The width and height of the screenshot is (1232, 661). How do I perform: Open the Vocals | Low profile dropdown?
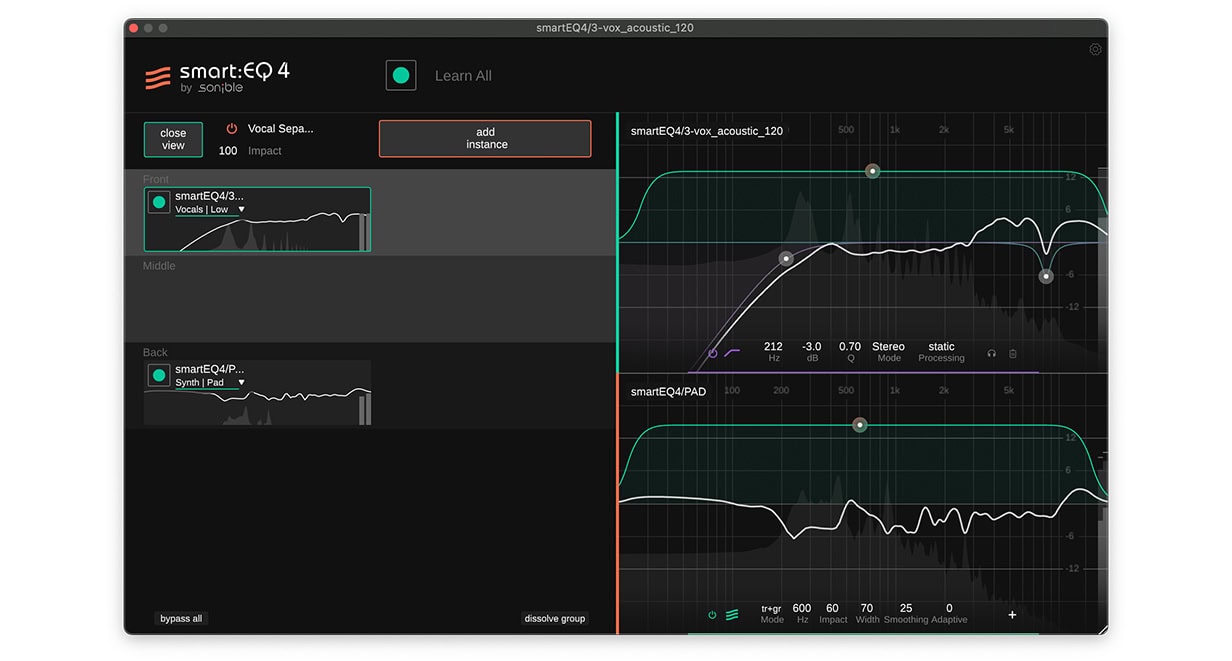tap(210, 210)
